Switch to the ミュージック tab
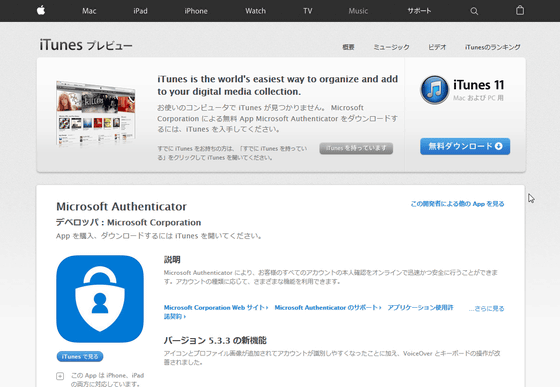Screen dimensions: 560x387 tap(391, 47)
